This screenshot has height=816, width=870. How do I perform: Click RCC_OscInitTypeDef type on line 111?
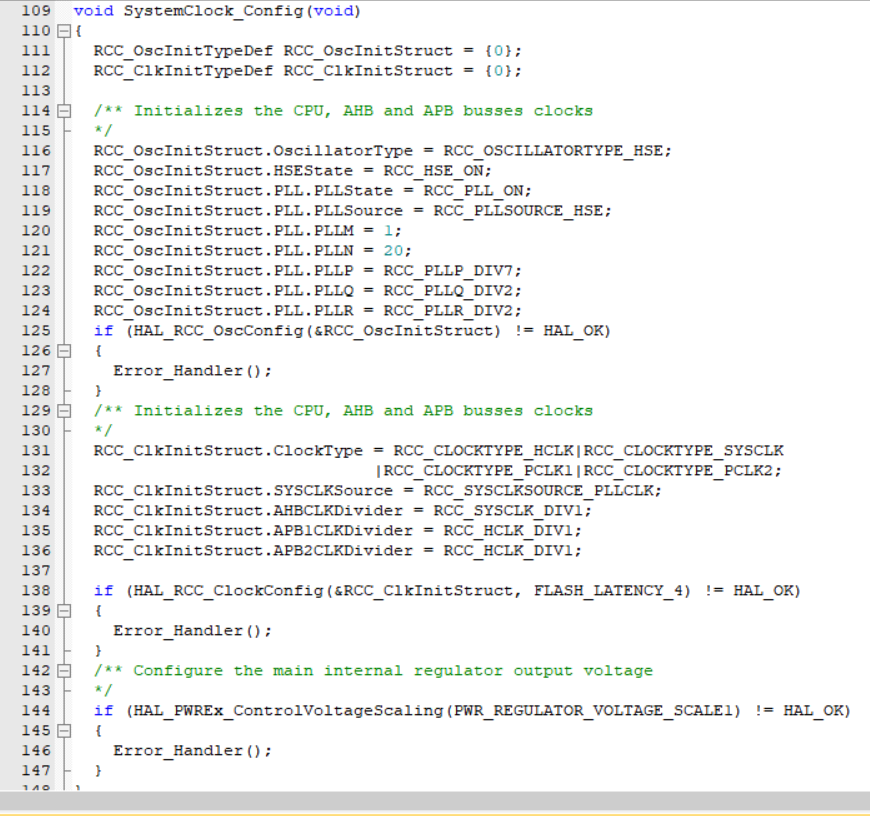pyautogui.click(x=183, y=51)
